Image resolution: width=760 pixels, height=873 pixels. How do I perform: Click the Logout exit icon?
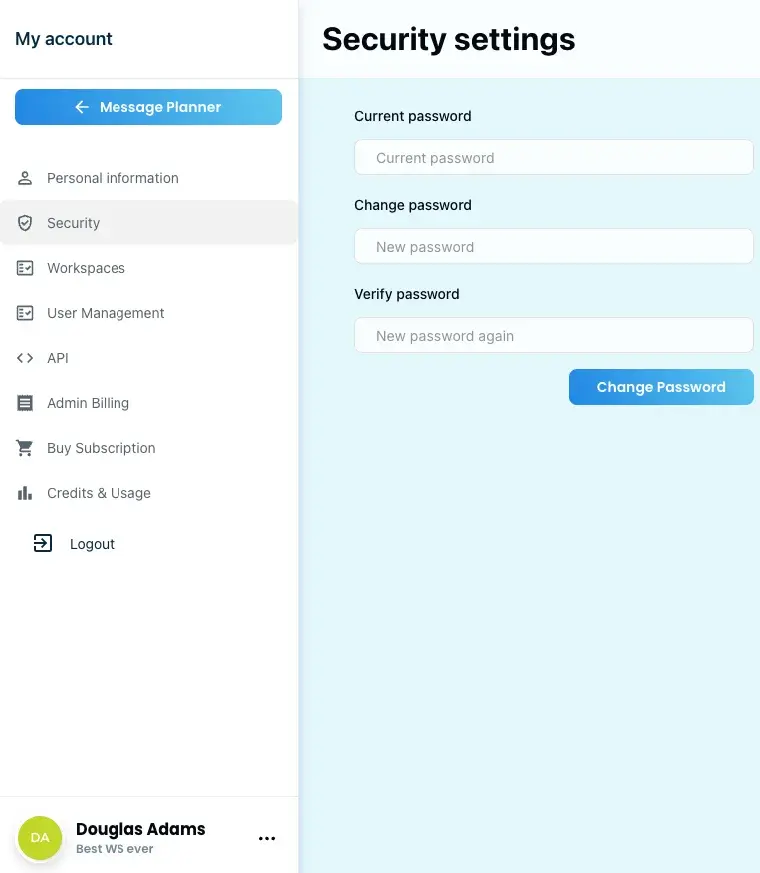(42, 543)
